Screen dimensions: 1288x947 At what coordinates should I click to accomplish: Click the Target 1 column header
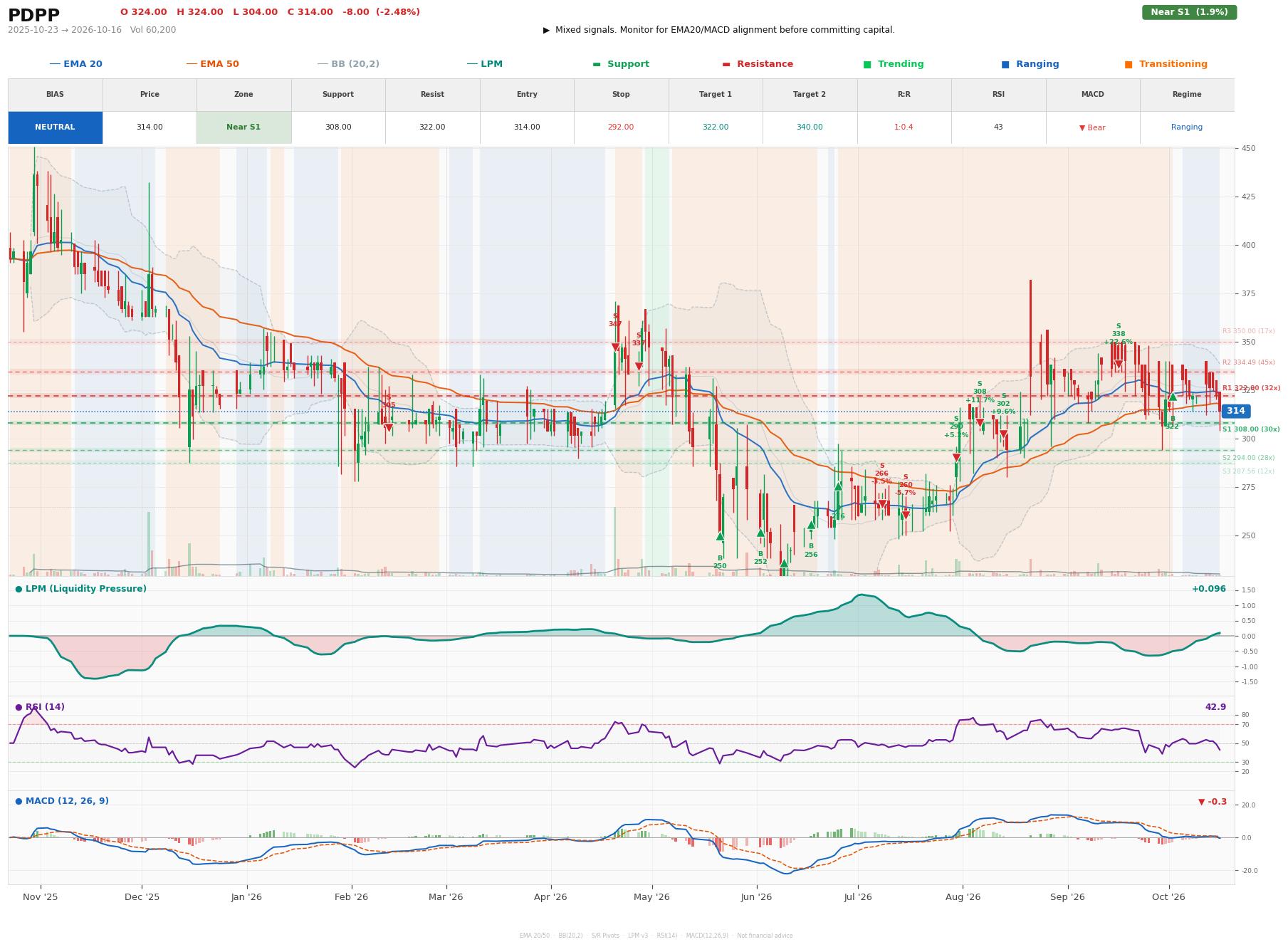pyautogui.click(x=715, y=95)
